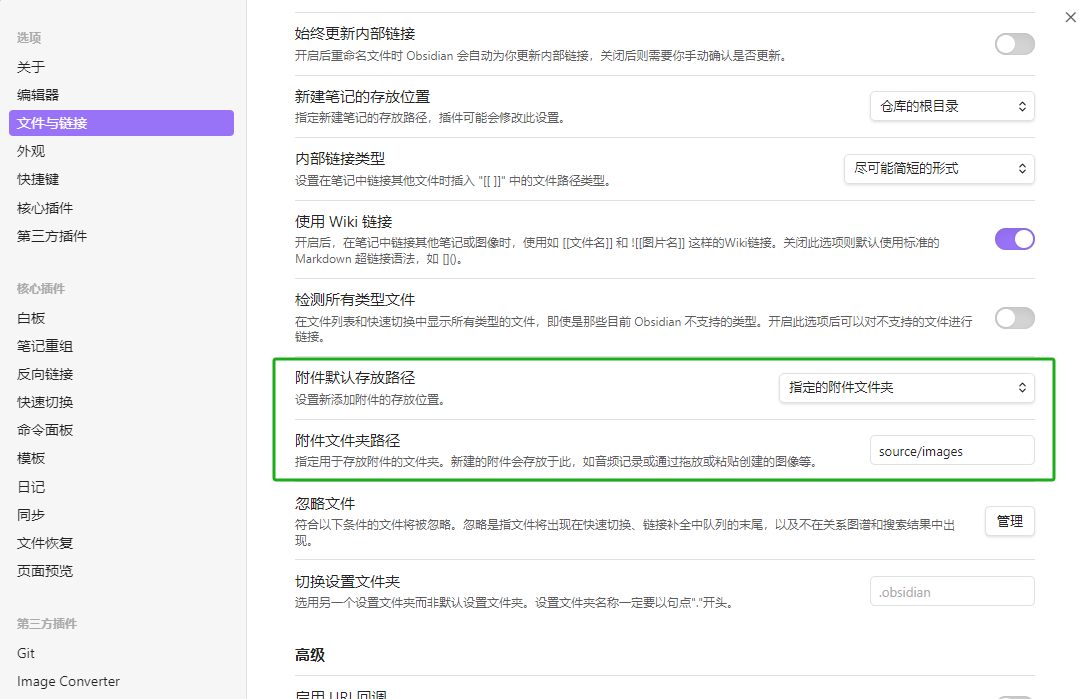The width and height of the screenshot is (1082, 699).
Task: Open the 关于 settings section
Action: (31, 67)
